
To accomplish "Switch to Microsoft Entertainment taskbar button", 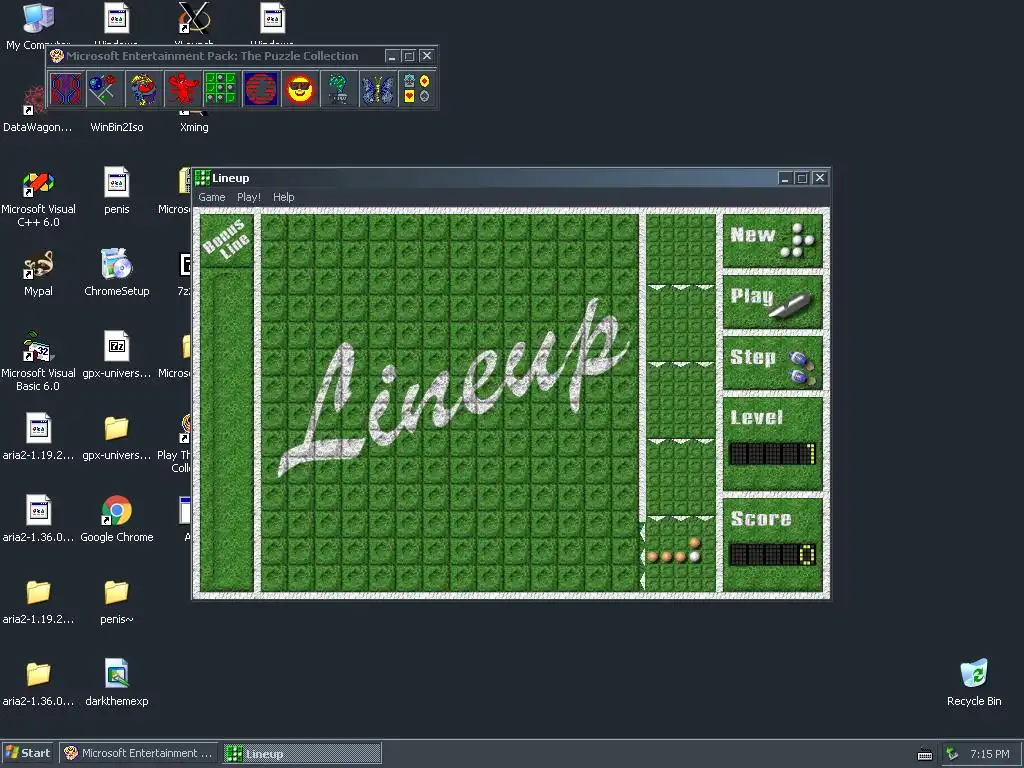I will pos(138,753).
